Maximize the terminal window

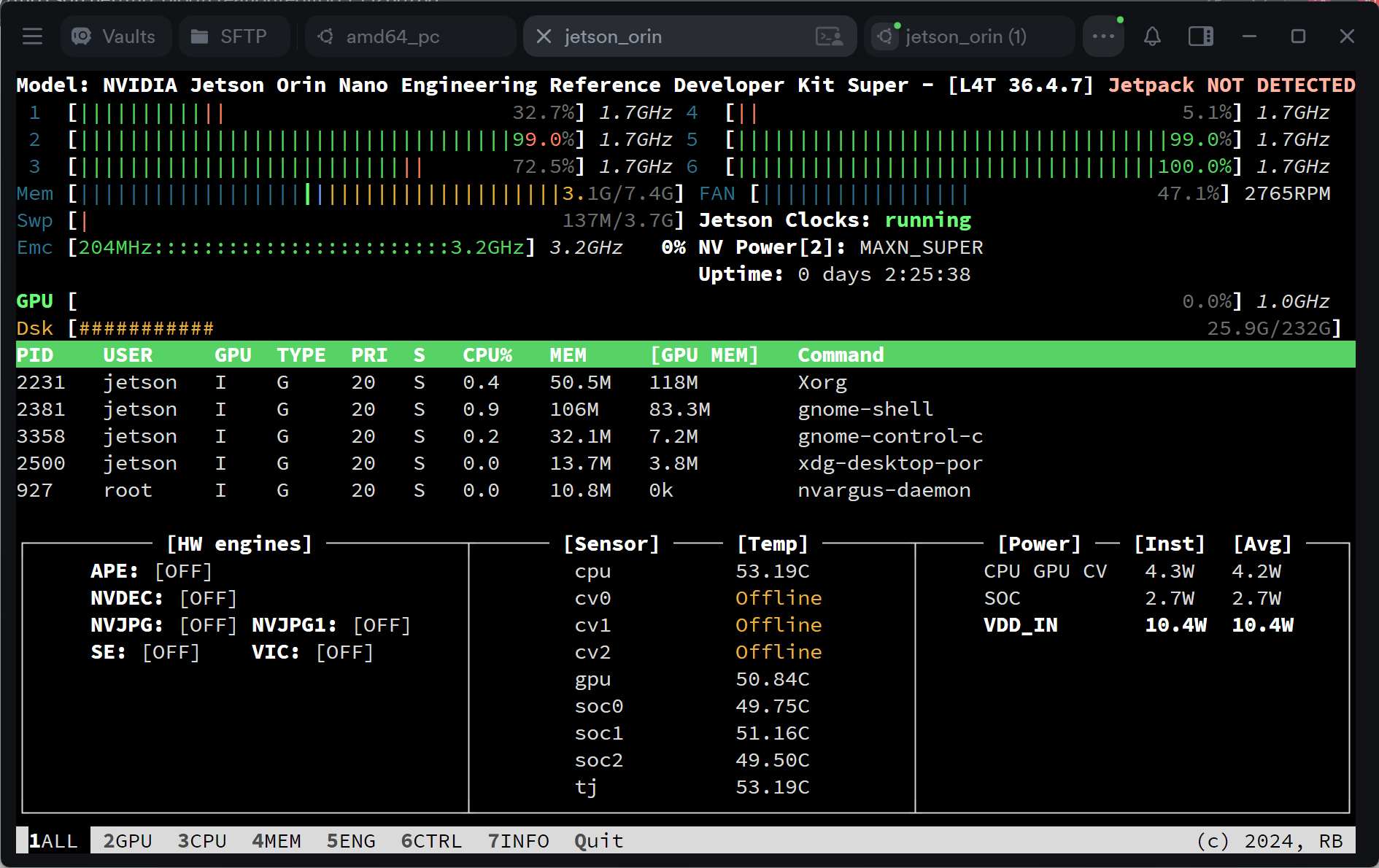point(1298,36)
